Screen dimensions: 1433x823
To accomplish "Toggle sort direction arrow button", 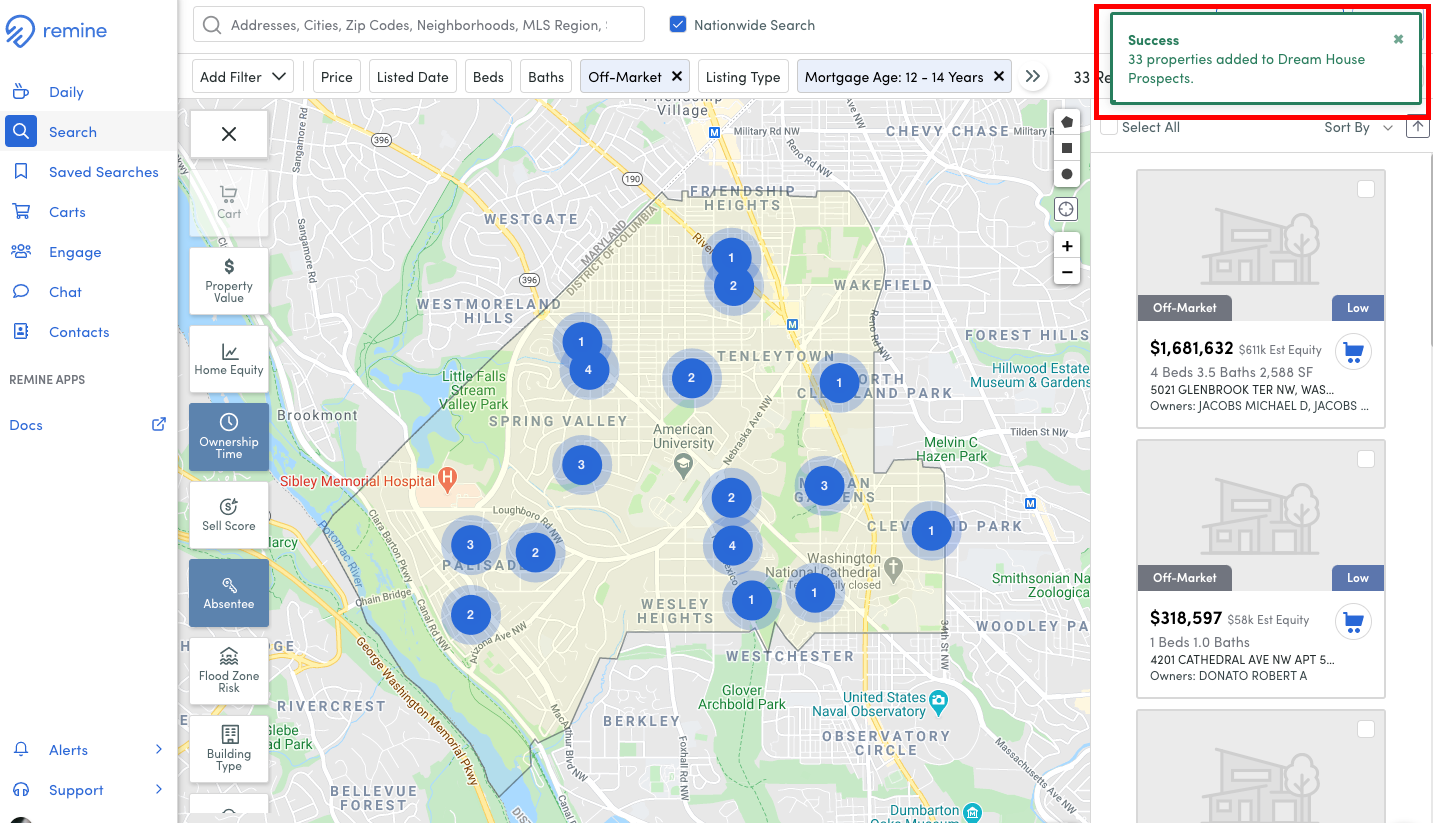I will [1417, 126].
